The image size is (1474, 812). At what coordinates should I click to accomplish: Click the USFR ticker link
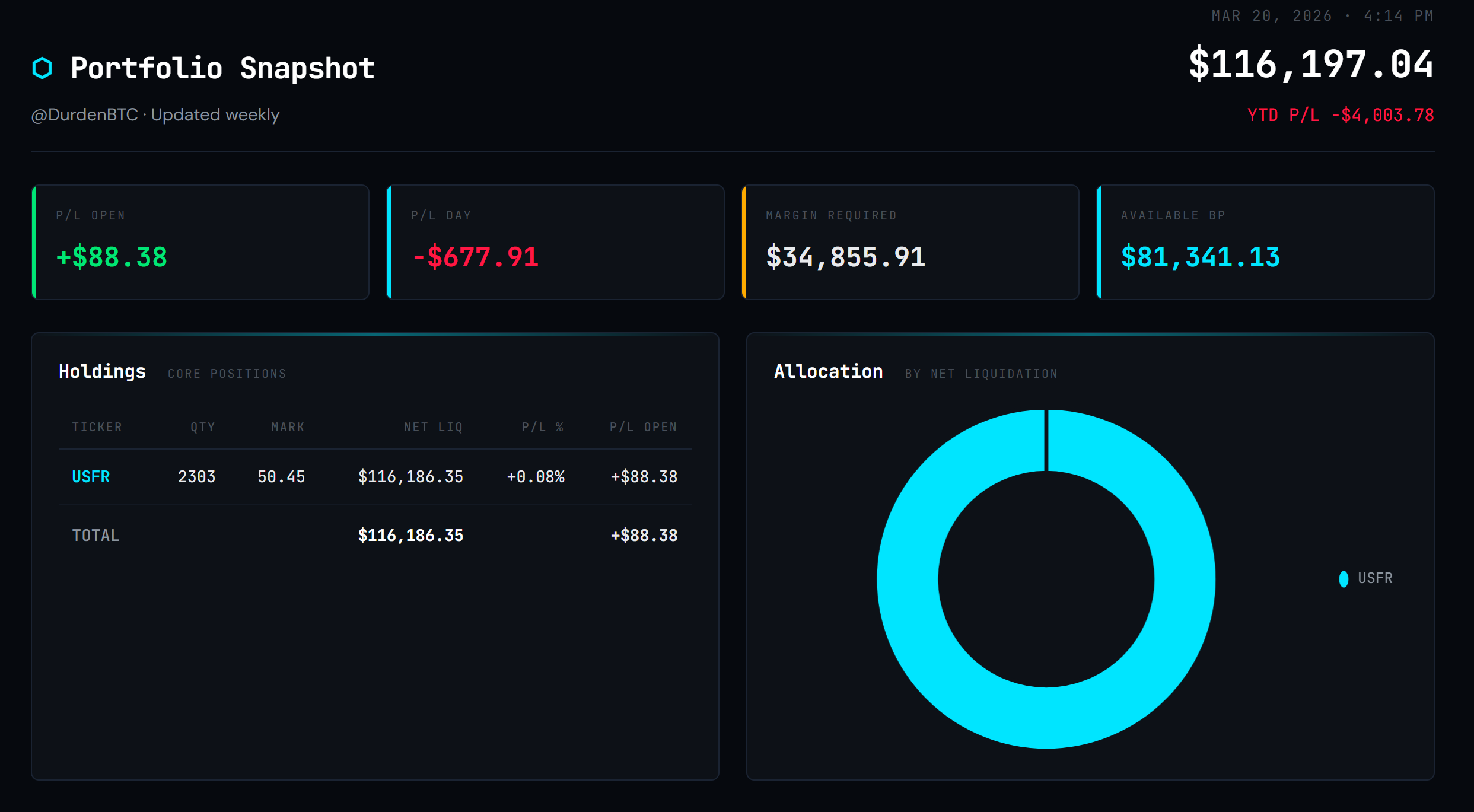(91, 477)
